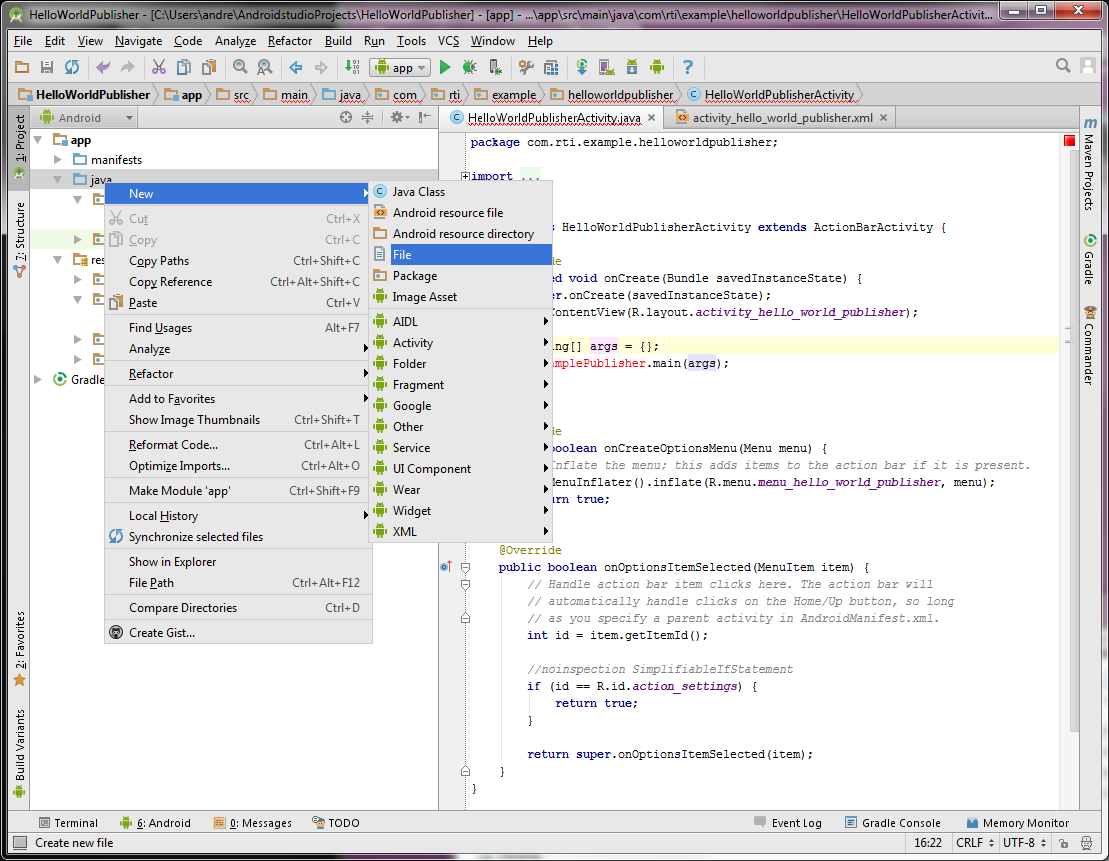
Task: Click the Sync Project with Gradle icon
Action: (x=582, y=67)
